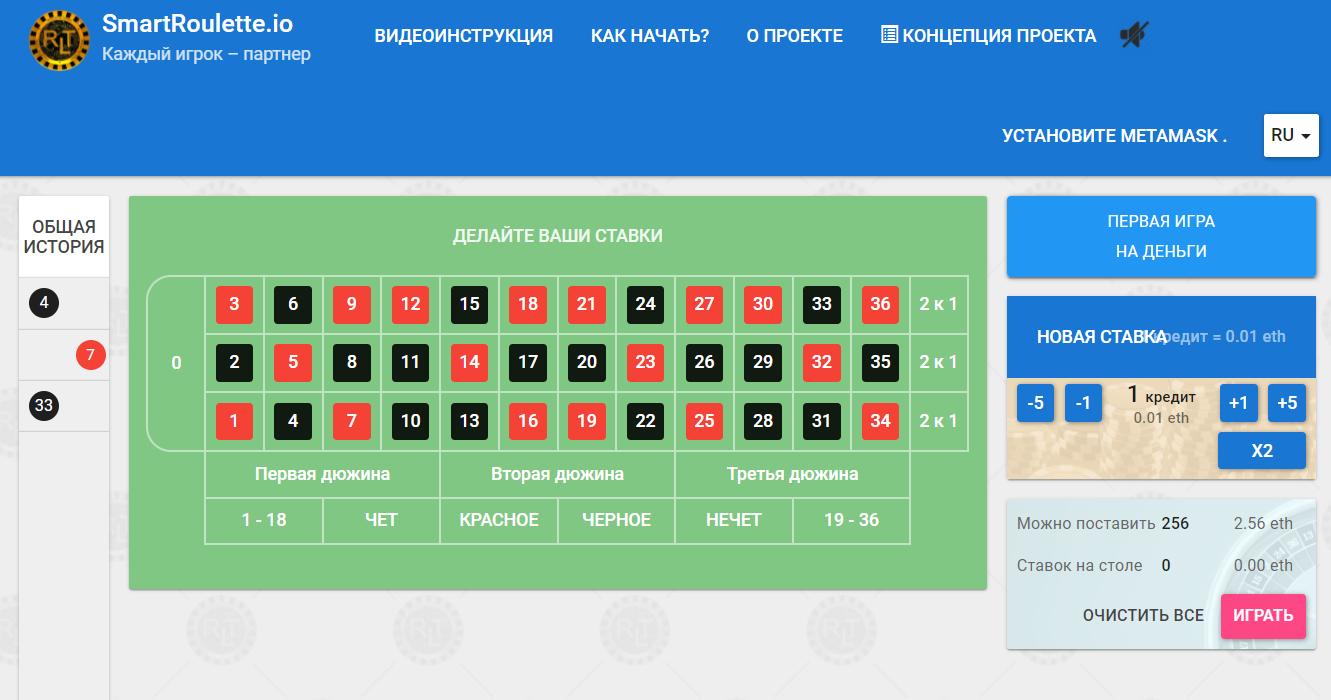Decrease bet with -1 button
This screenshot has height=700, width=1331.
pyautogui.click(x=1083, y=403)
